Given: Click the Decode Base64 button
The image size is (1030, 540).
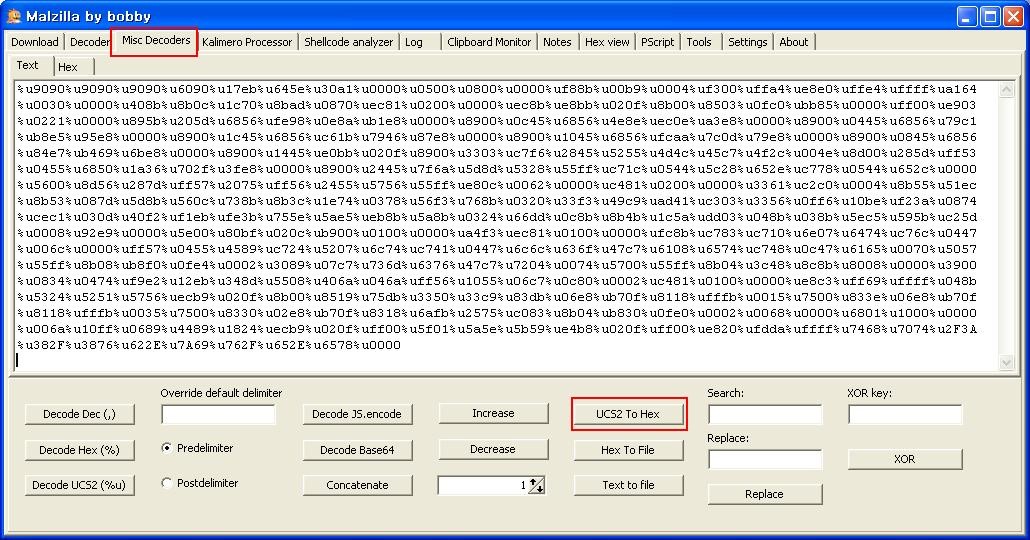Looking at the screenshot, I should point(357,450).
